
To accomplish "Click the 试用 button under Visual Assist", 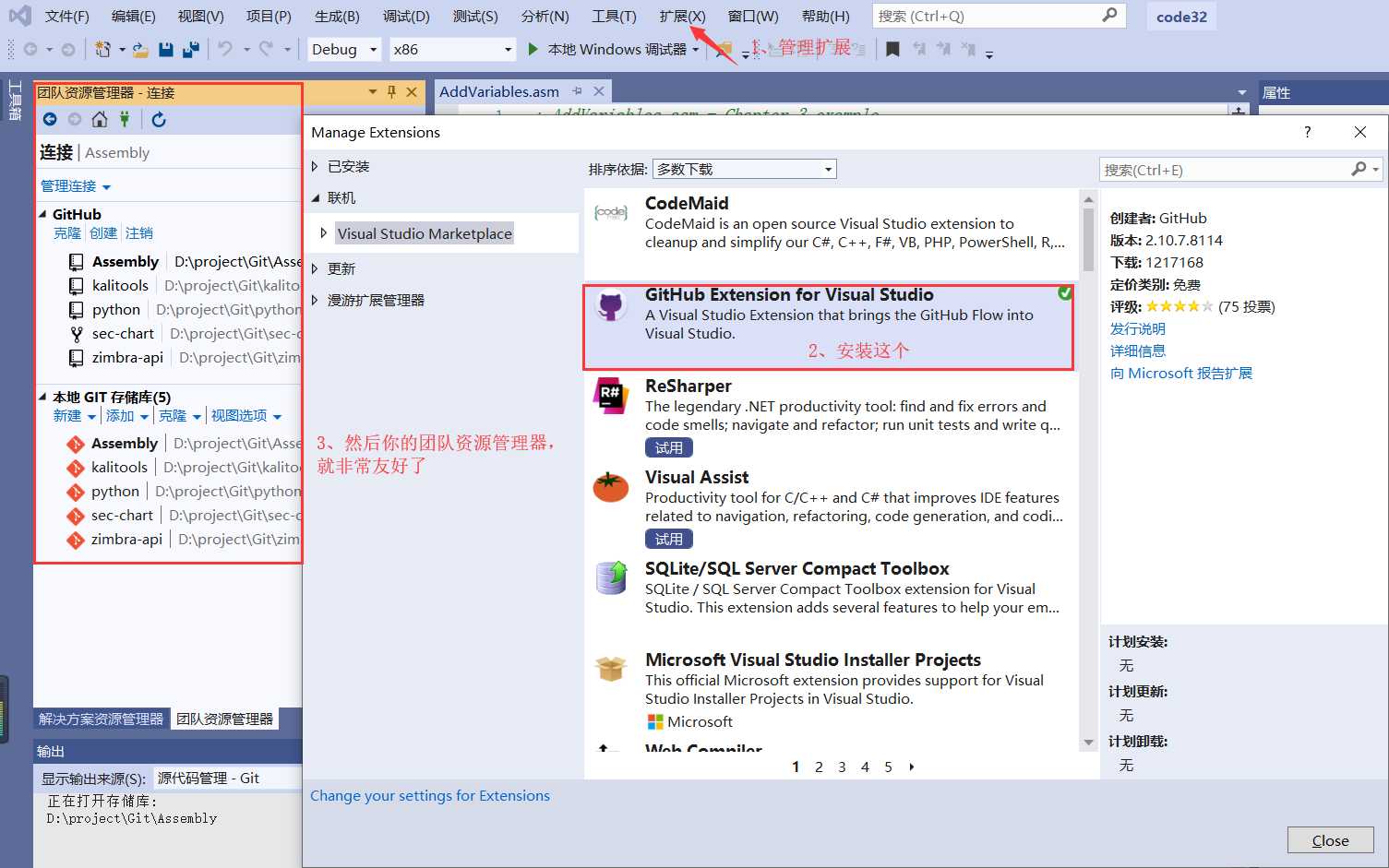I will point(669,539).
